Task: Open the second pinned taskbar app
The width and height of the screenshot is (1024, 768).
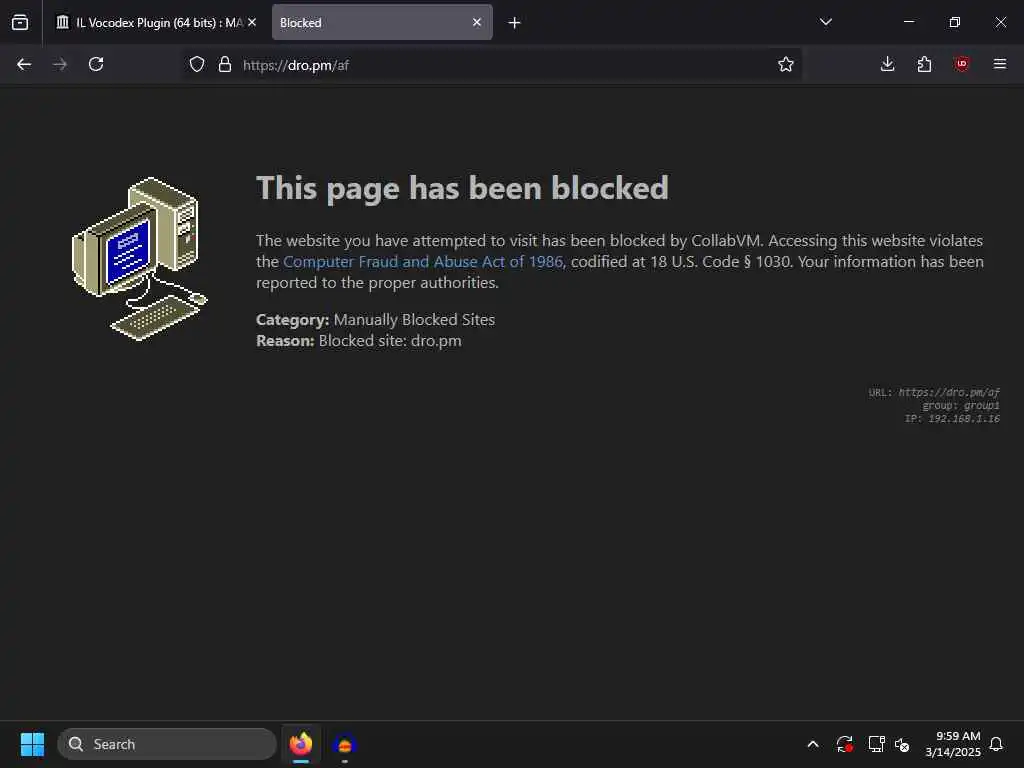Action: pyautogui.click(x=345, y=744)
